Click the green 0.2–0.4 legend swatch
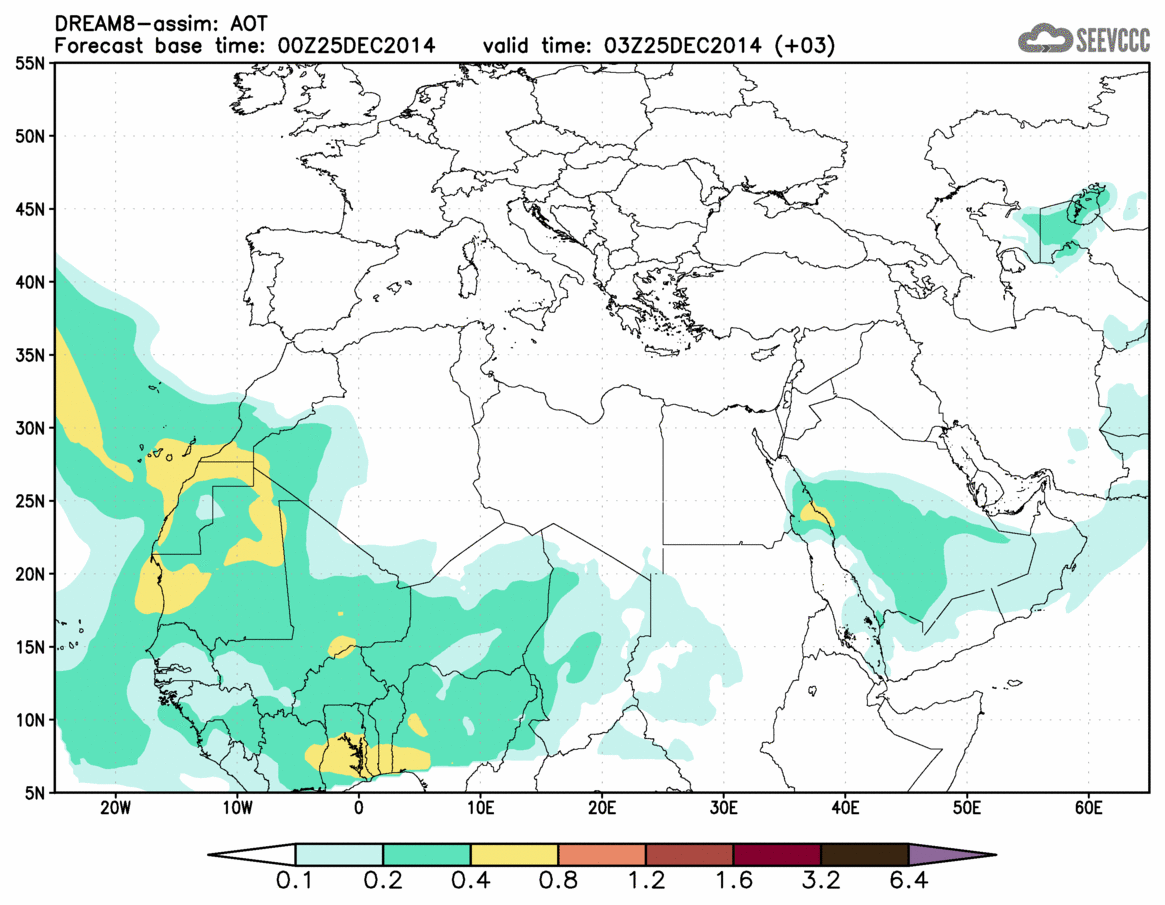Screen dimensions: 1165x905 (426, 854)
